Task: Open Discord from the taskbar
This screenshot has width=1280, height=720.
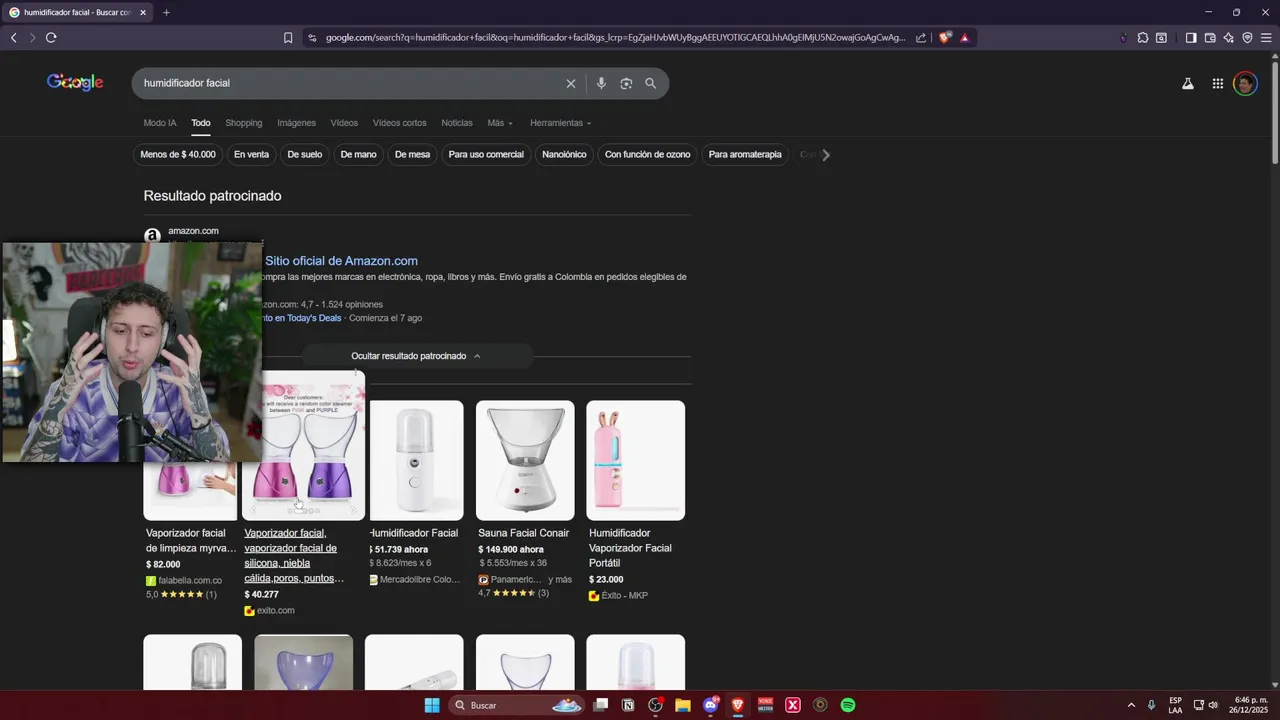Action: tap(711, 705)
